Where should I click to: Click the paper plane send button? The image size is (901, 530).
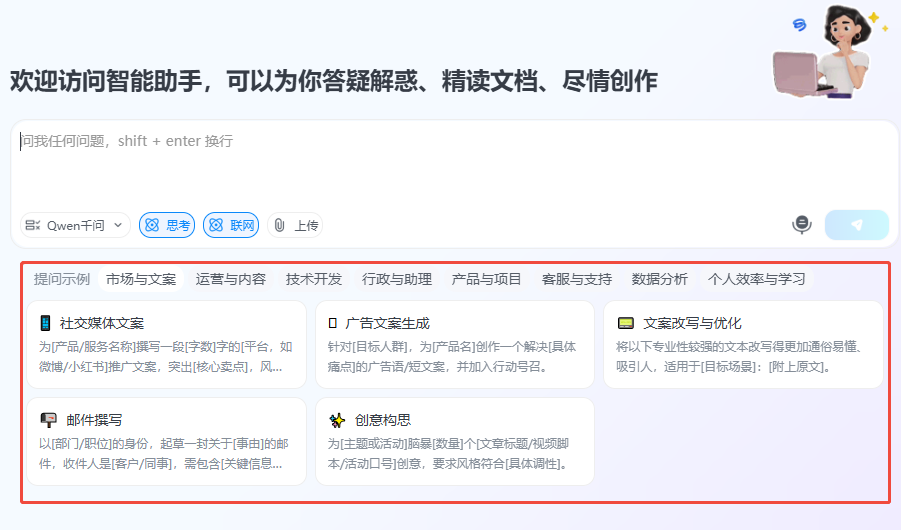click(856, 225)
